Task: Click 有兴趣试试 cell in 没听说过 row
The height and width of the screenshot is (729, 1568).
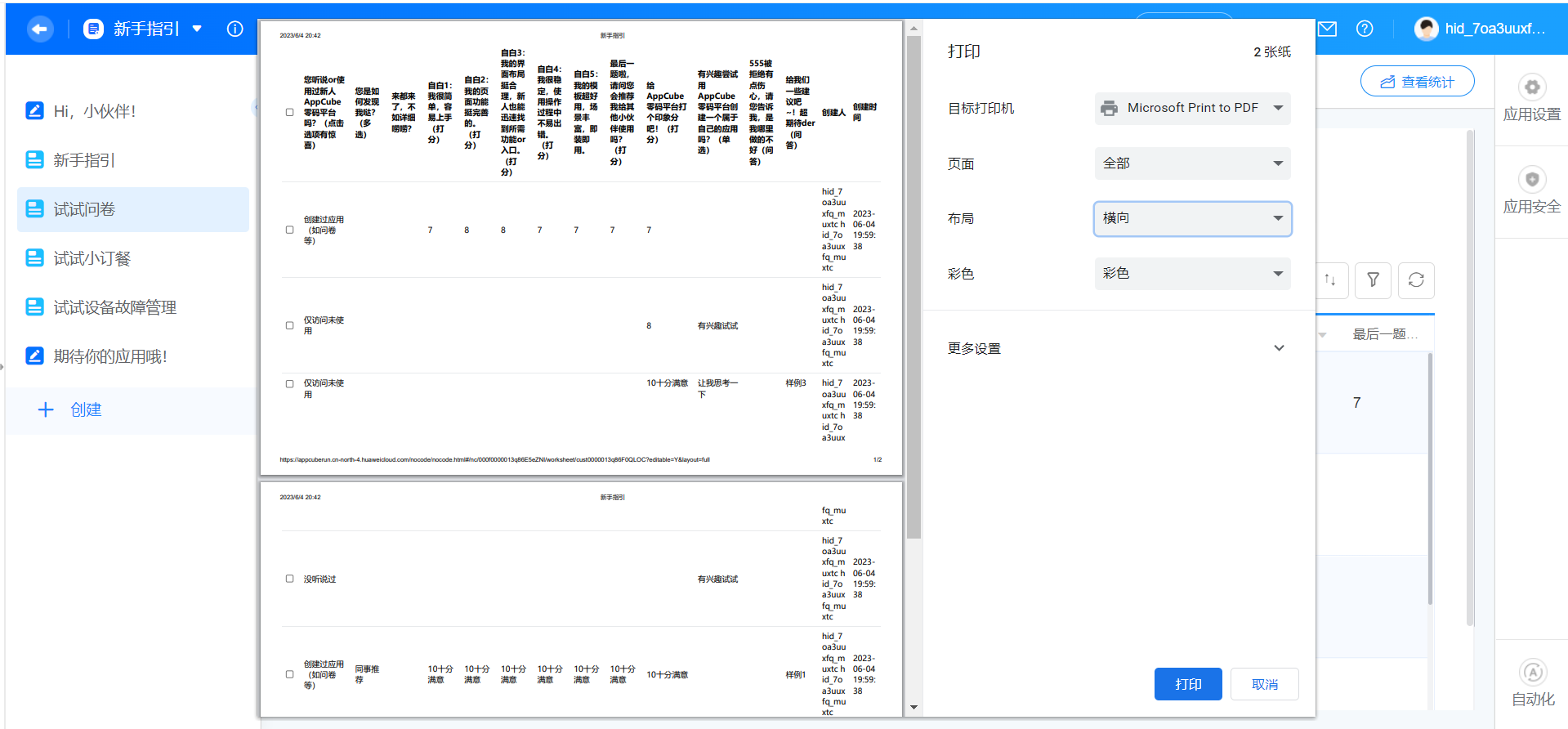Action: pos(717,579)
